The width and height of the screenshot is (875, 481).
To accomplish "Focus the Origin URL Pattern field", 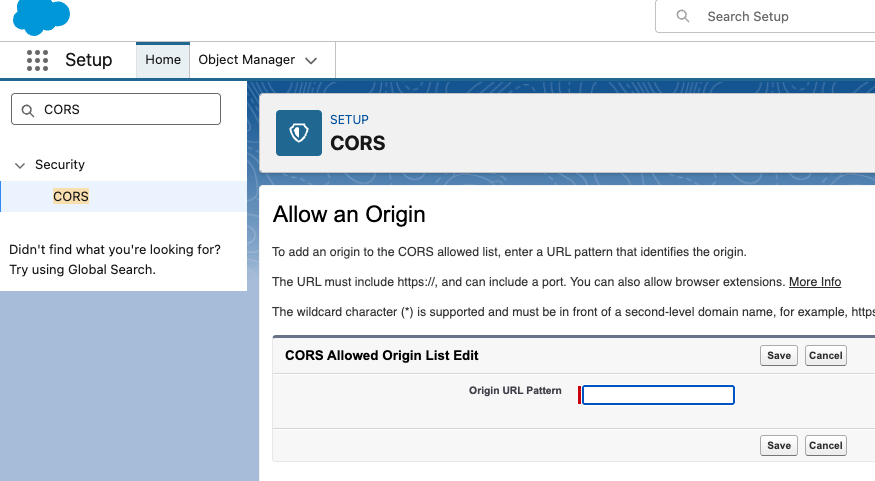I will point(658,395).
